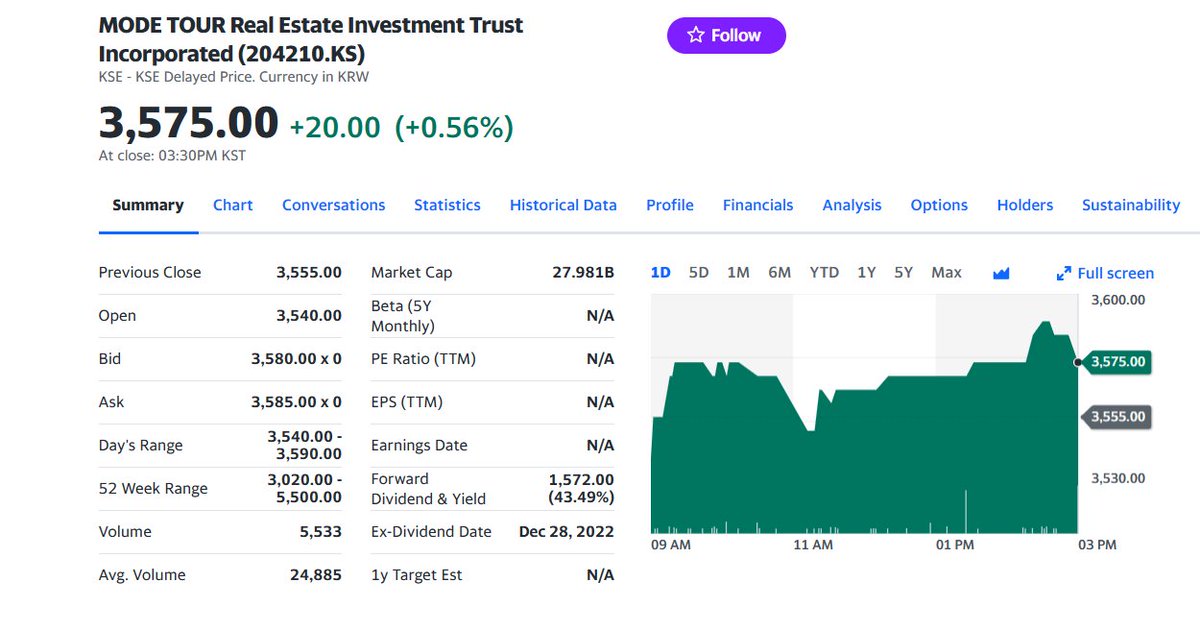Click the Day's Range label
Viewport: 1200px width, 631px height.
(141, 445)
